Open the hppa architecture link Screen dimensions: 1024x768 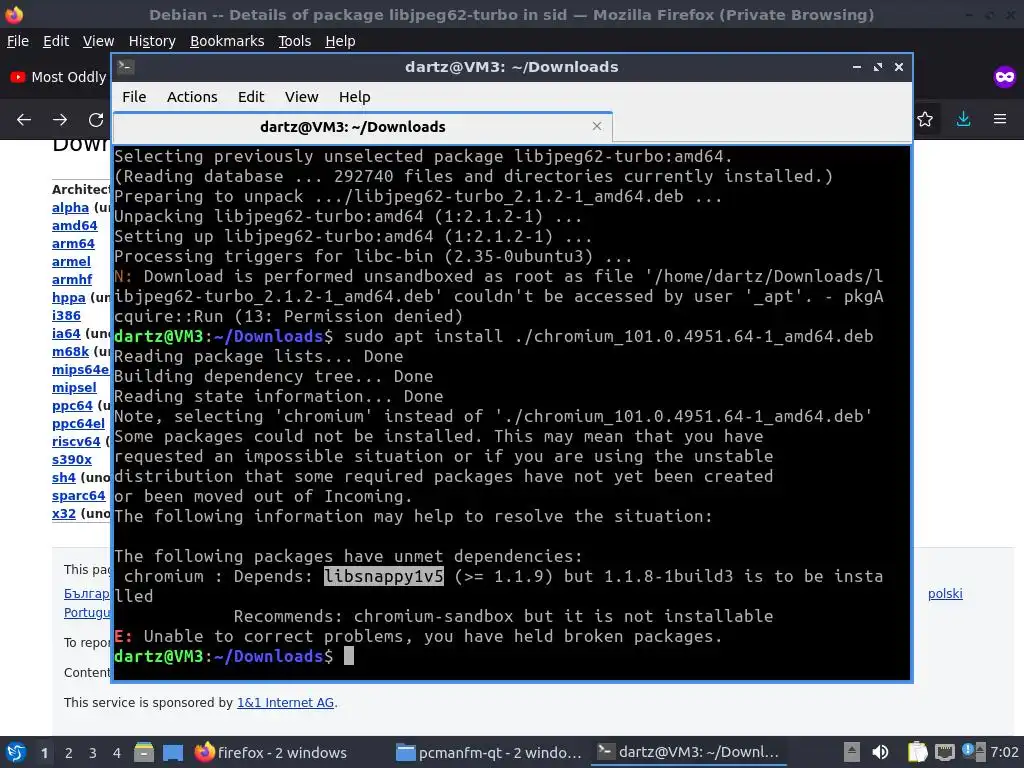pos(69,298)
